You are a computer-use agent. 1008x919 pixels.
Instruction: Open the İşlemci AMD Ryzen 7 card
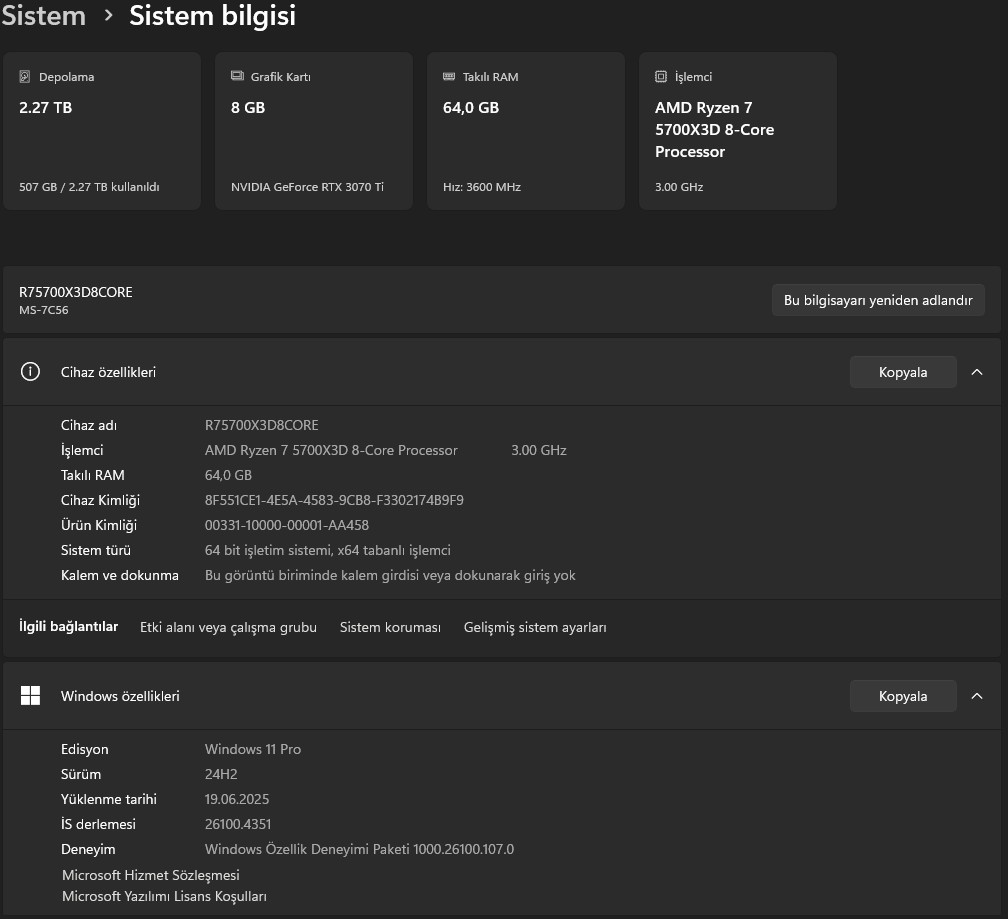738,131
